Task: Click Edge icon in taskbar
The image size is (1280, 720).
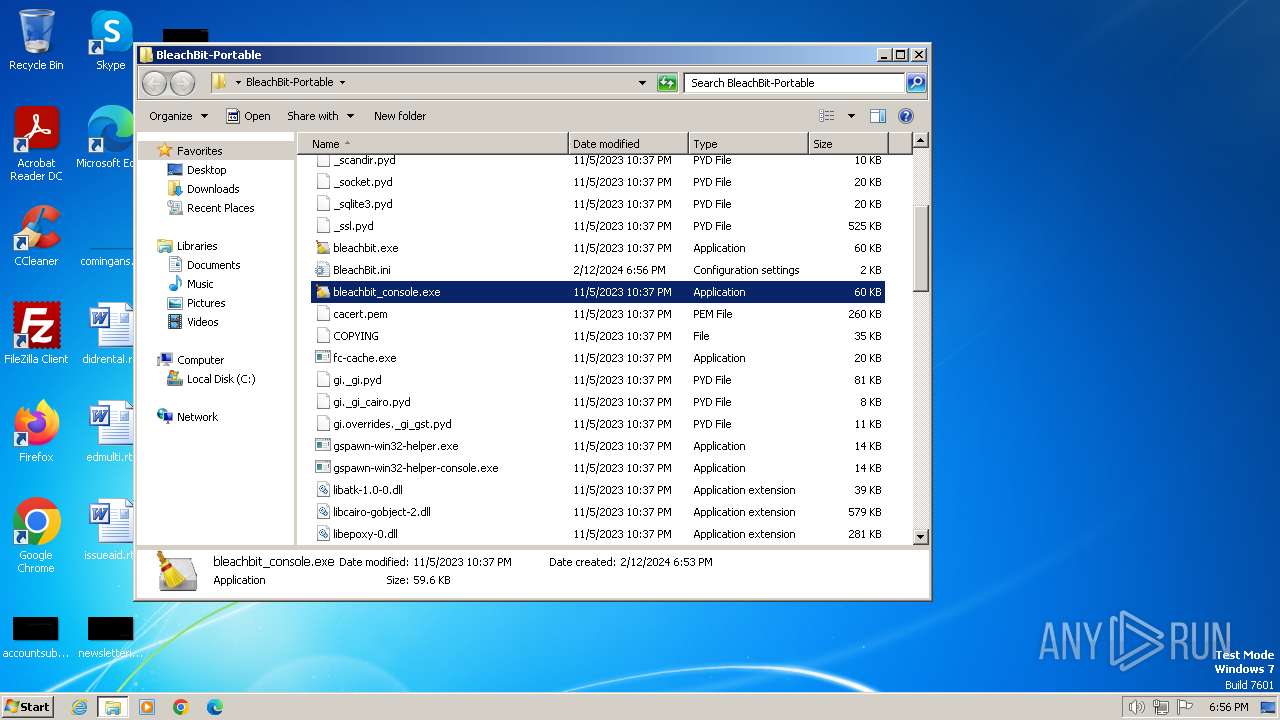Action: [215, 707]
